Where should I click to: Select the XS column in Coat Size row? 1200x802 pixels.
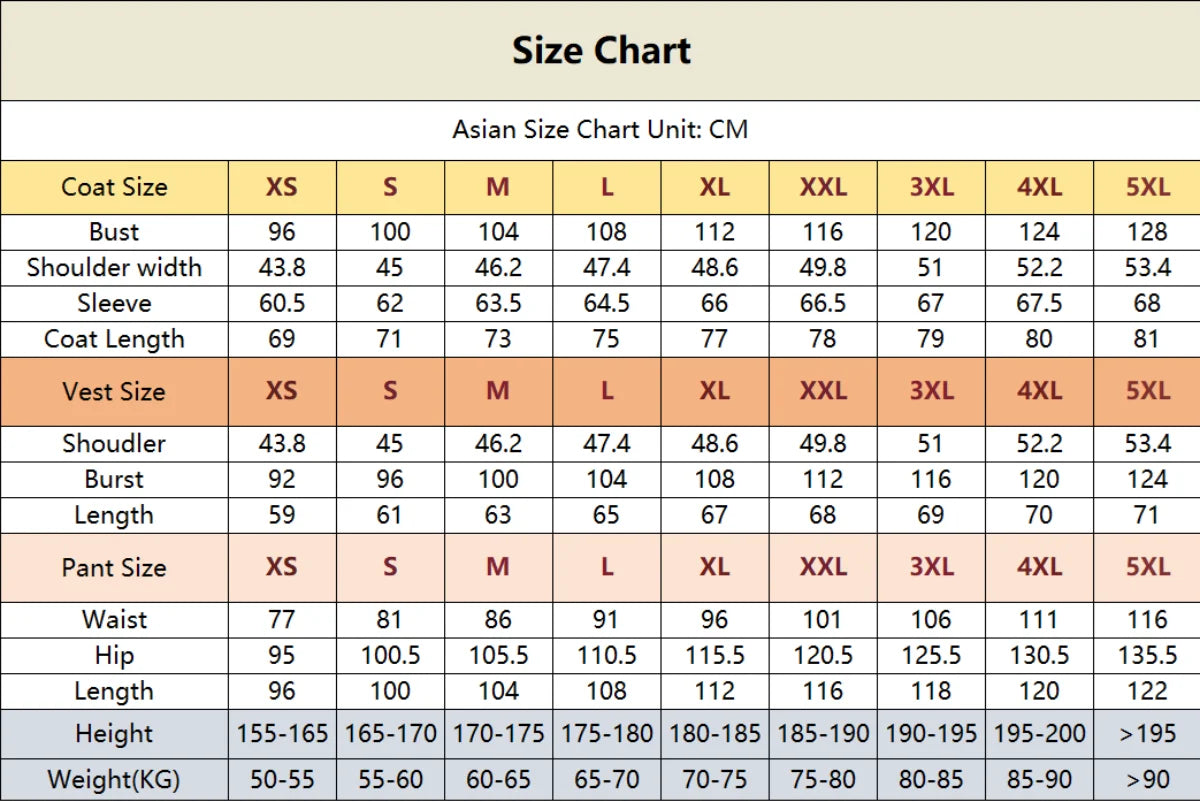point(282,187)
